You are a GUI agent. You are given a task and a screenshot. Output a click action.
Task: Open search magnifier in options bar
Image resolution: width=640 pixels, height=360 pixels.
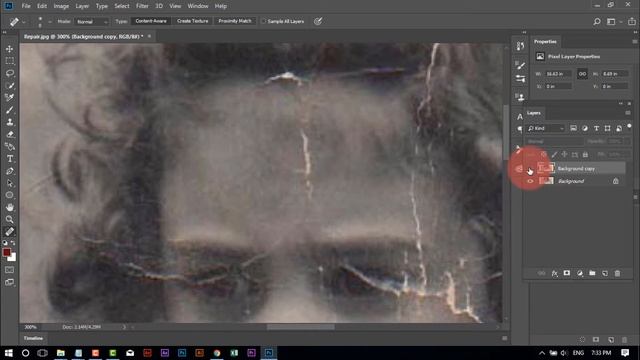[x=597, y=22]
